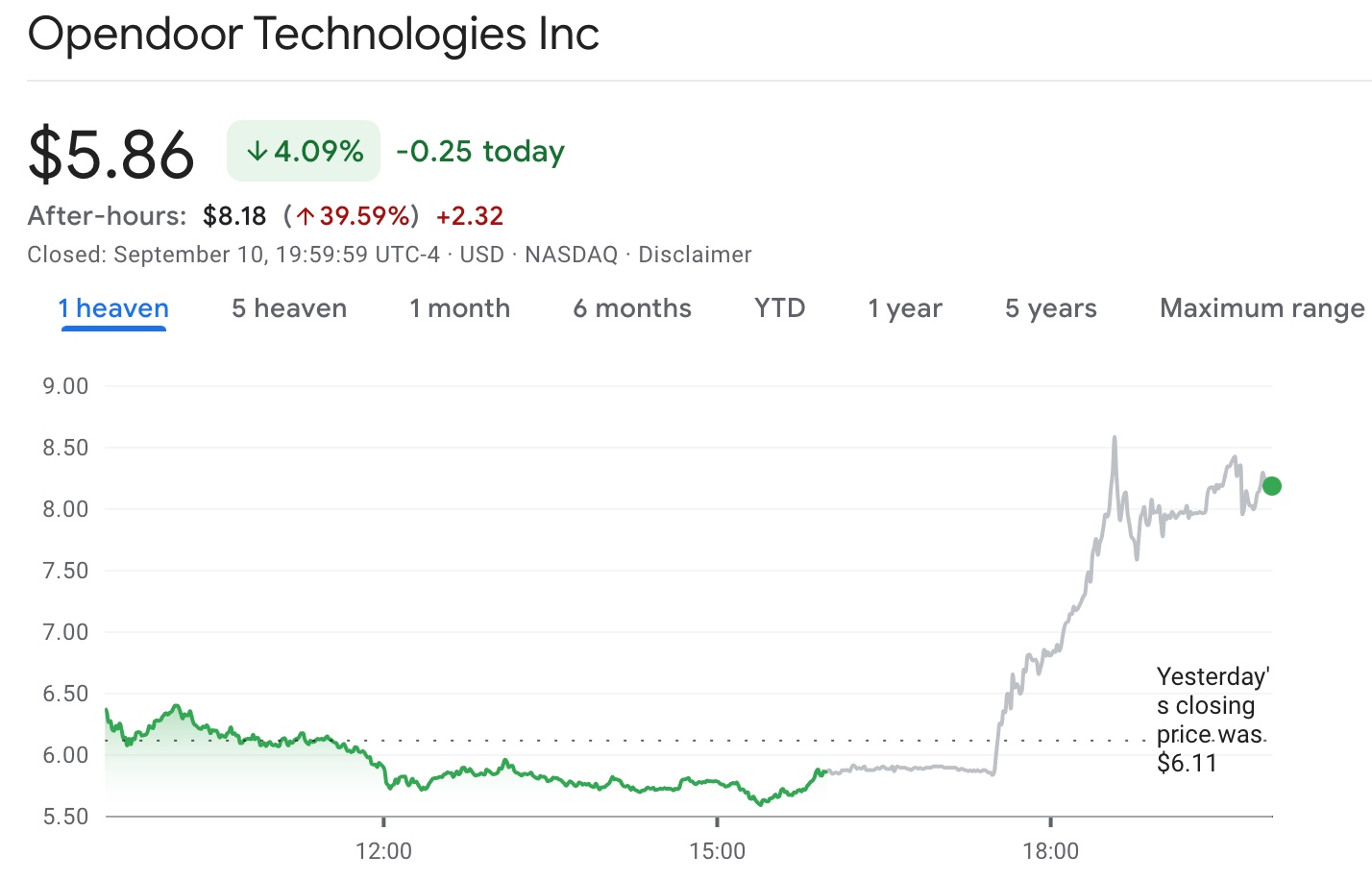1372x880 pixels.
Task: Open the 1 year chart
Action: pyautogui.click(x=903, y=308)
